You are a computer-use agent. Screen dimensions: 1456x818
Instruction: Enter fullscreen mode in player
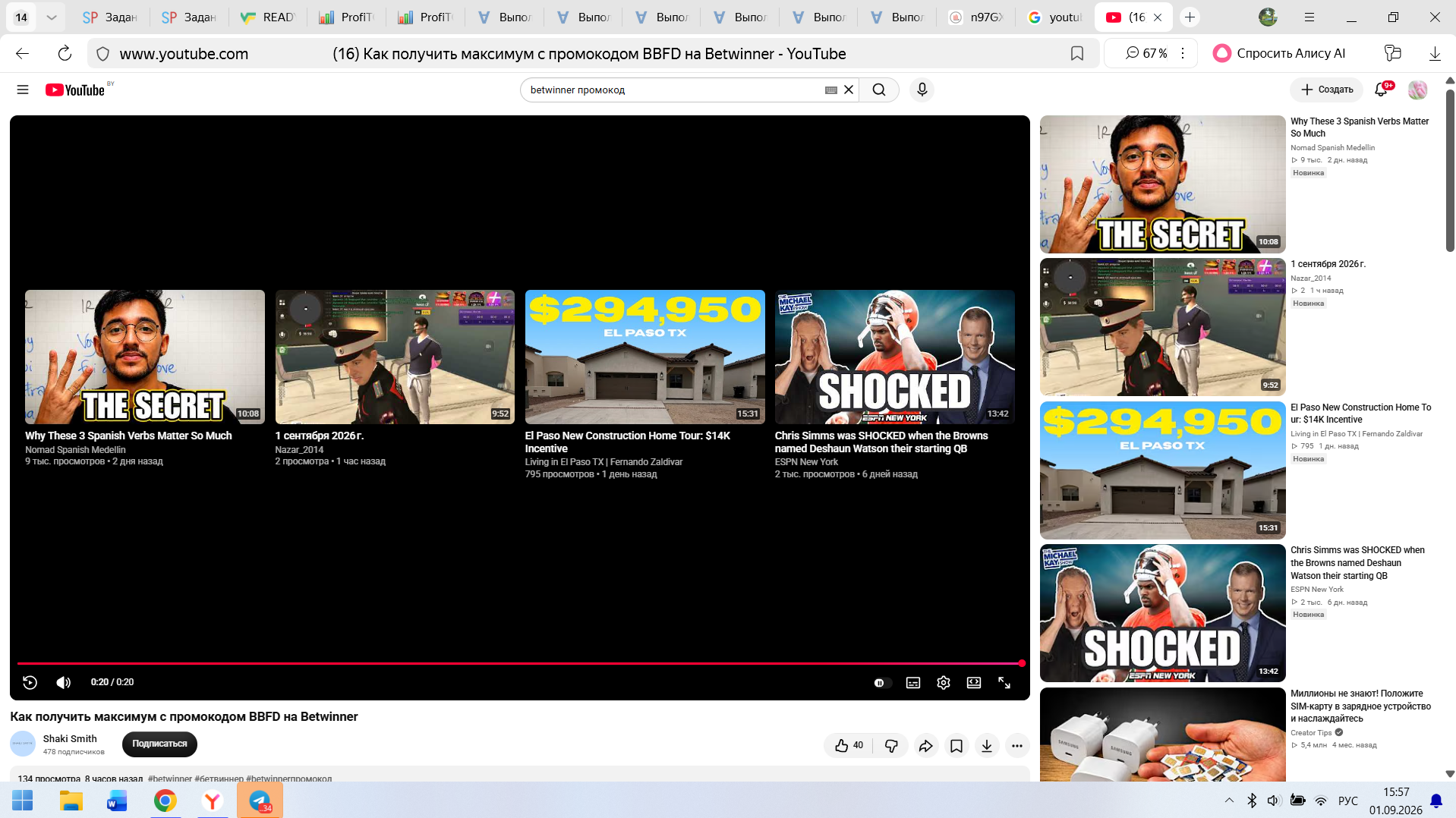[x=1004, y=683]
